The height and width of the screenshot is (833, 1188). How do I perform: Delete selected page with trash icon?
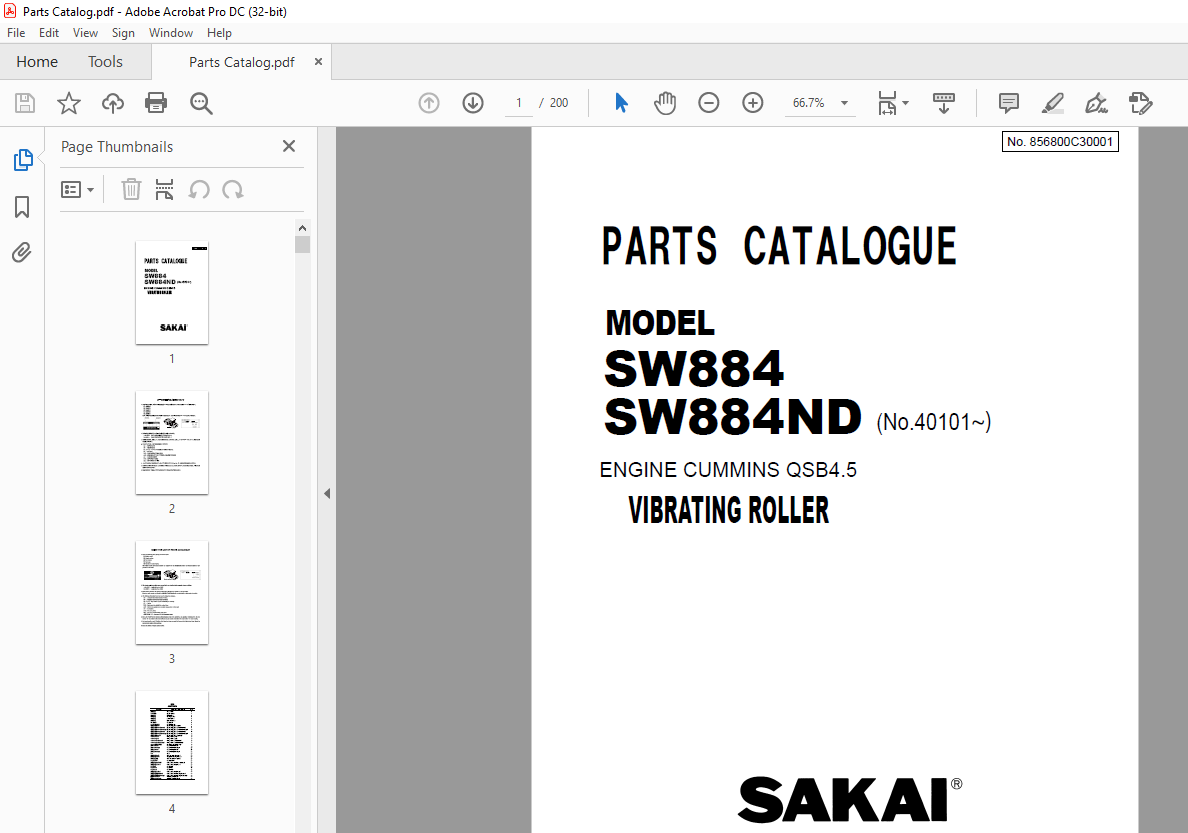click(131, 189)
